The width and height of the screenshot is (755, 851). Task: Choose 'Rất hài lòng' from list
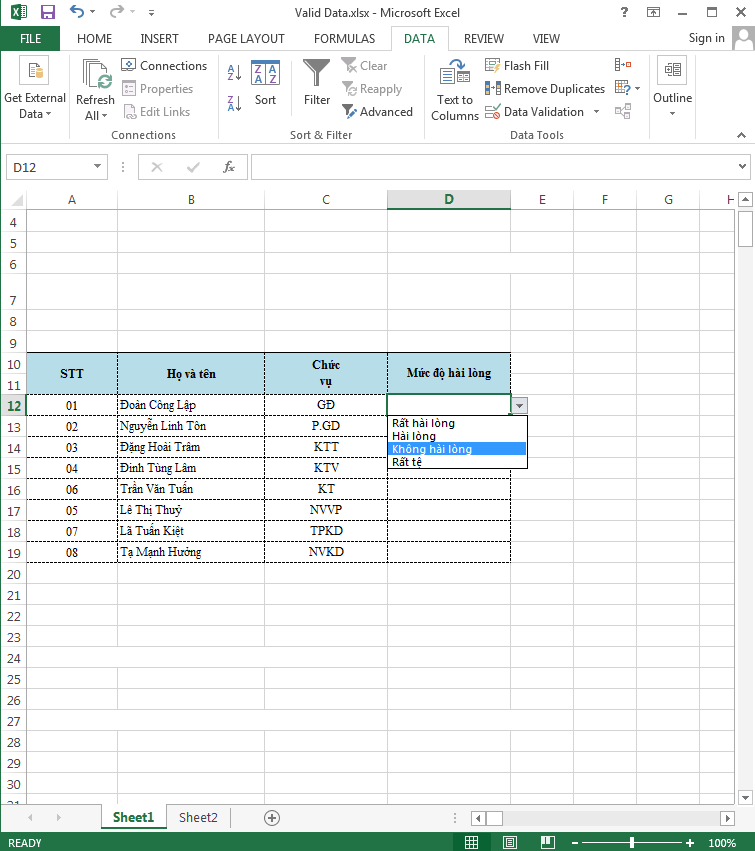click(456, 423)
